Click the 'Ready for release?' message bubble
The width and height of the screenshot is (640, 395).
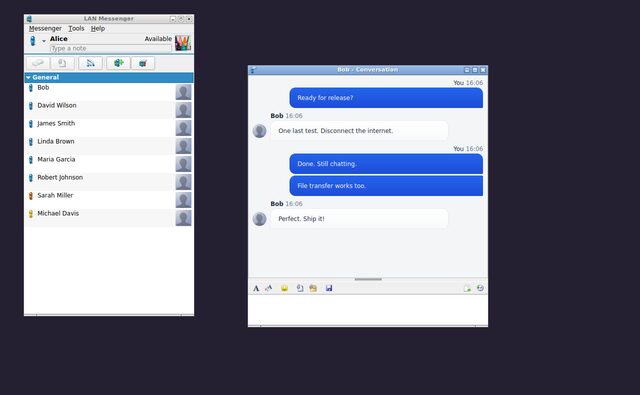click(x=386, y=98)
